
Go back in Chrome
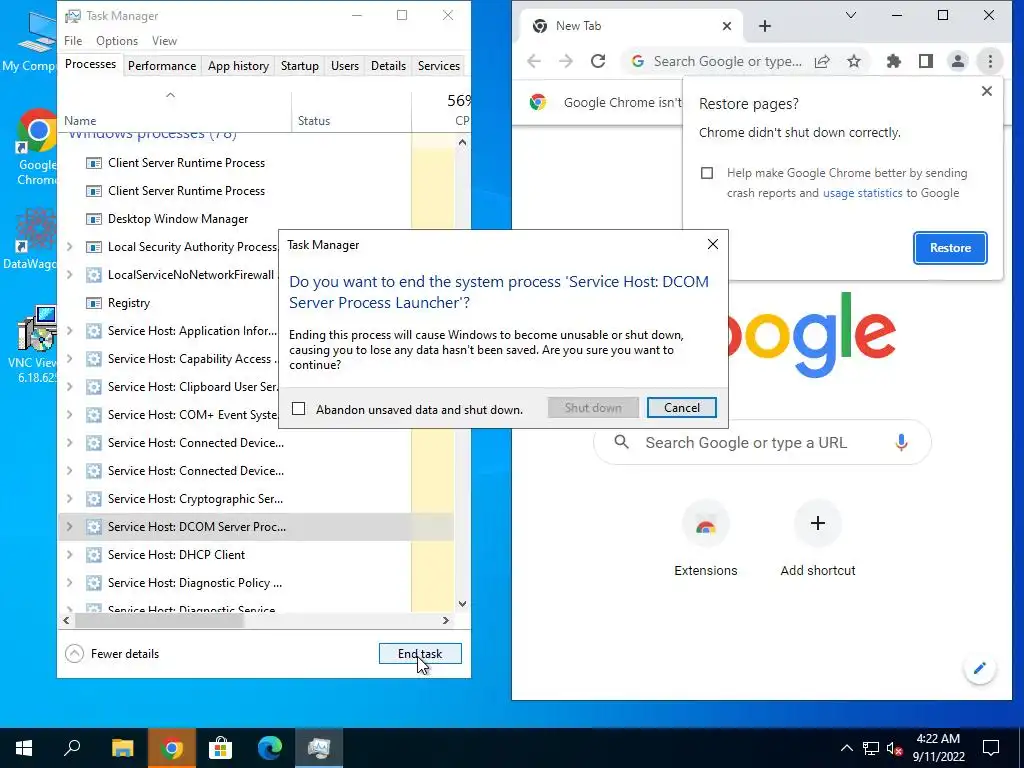coord(534,61)
